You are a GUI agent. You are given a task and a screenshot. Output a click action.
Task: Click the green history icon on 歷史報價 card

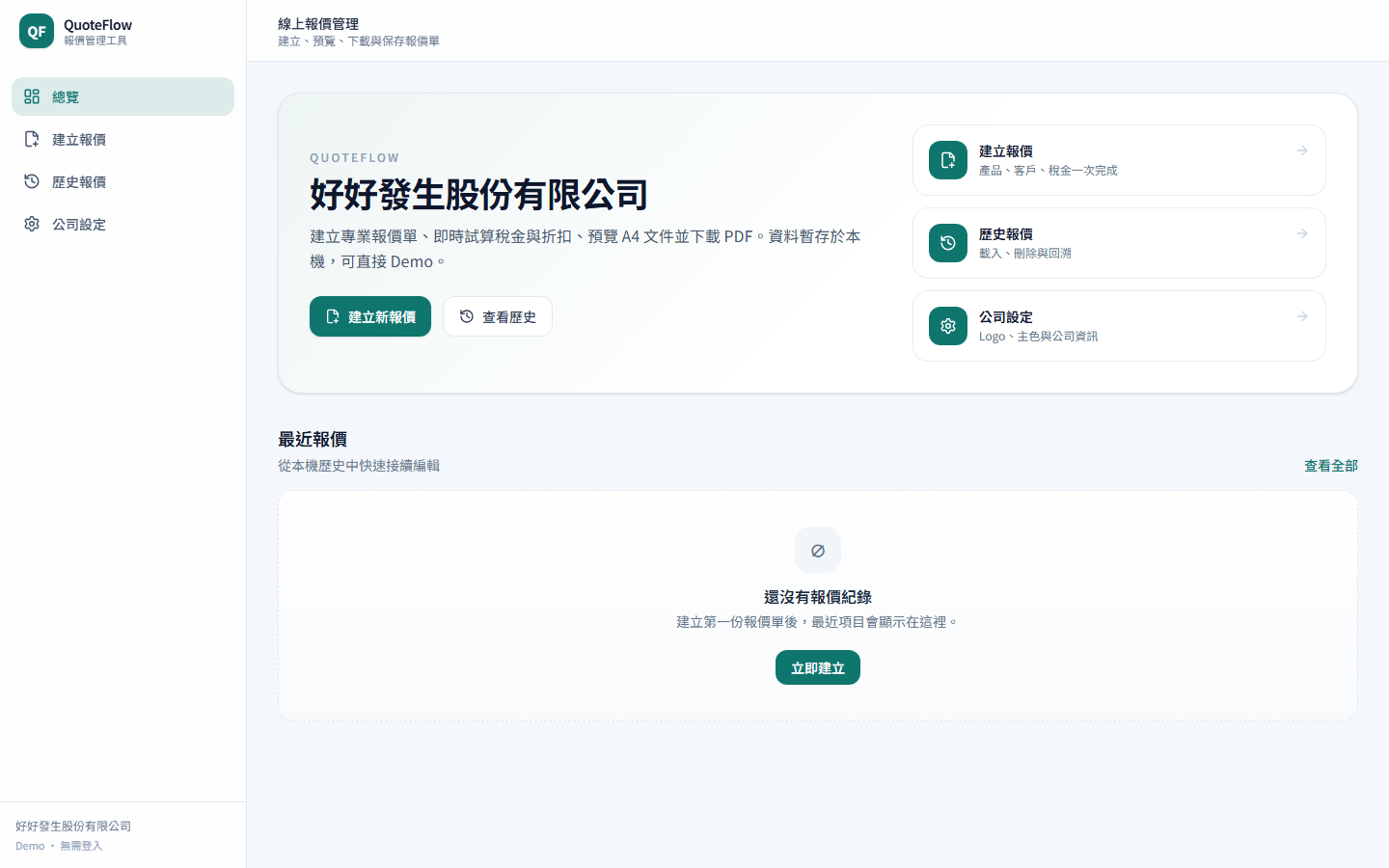click(948, 243)
